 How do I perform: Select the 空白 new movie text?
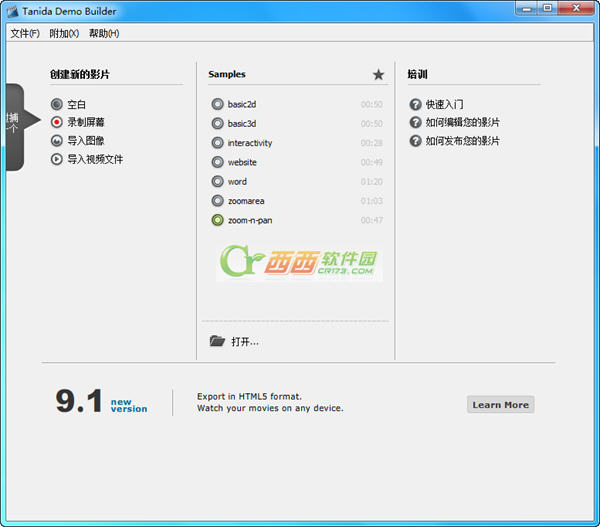(77, 104)
